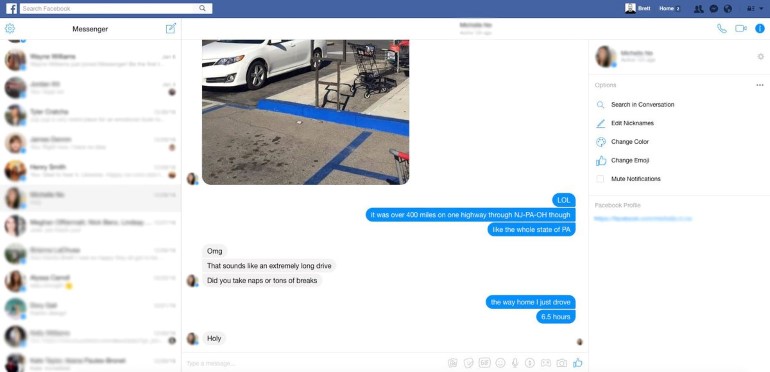The height and width of the screenshot is (372, 770).
Task: Expand the account dropdown arrow in top bar
Action: click(x=762, y=8)
